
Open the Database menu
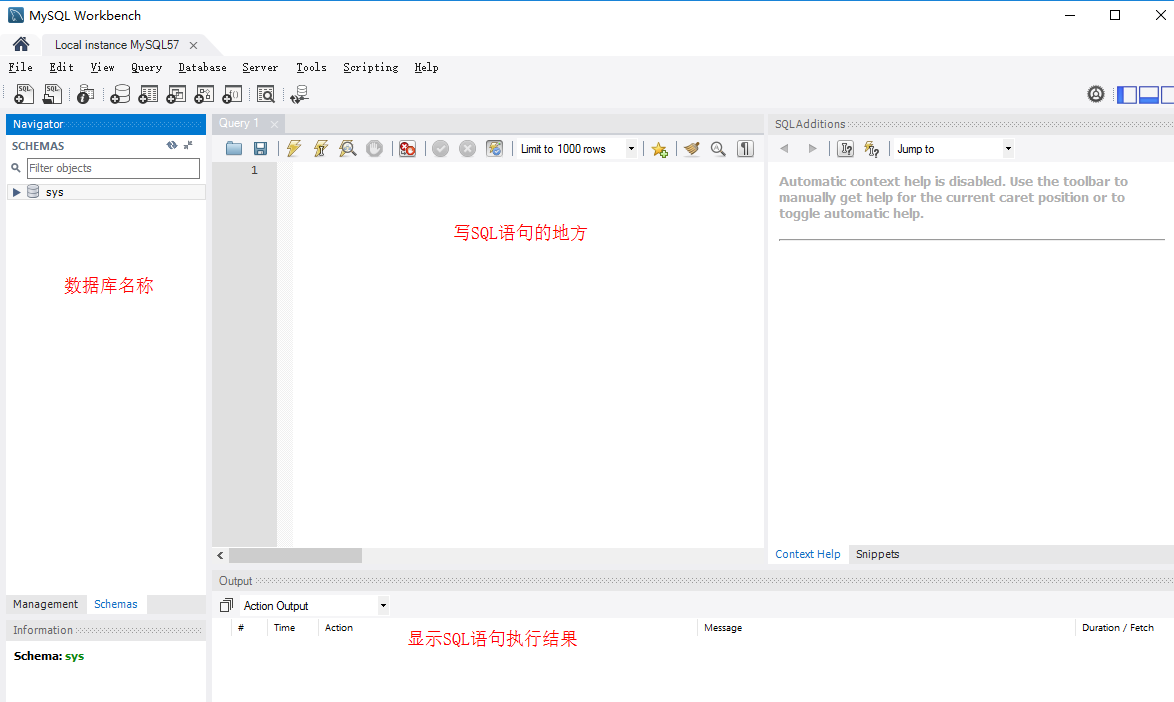(x=202, y=67)
